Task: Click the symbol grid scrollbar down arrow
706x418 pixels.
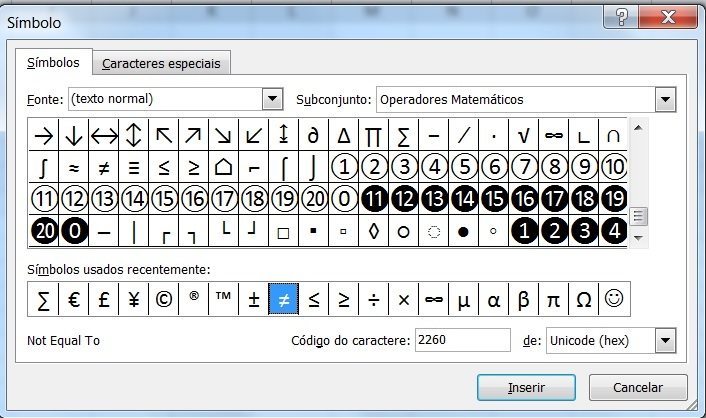Action: 638,238
